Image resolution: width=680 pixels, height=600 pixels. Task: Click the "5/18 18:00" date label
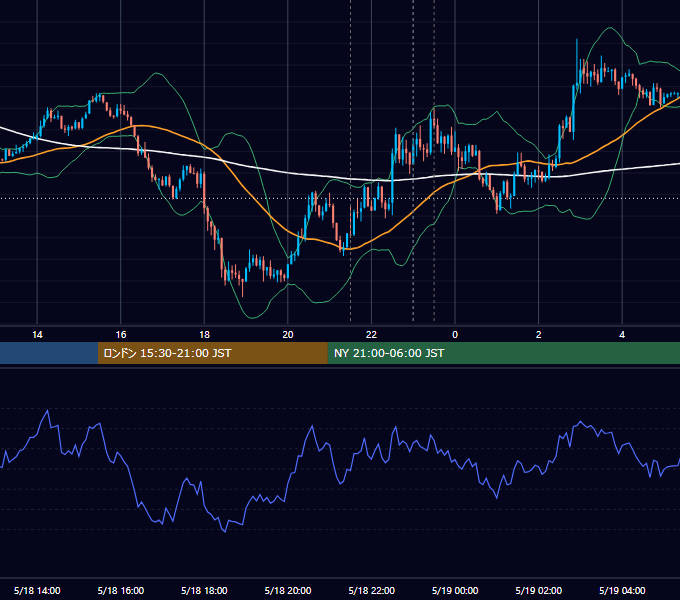pyautogui.click(x=204, y=590)
